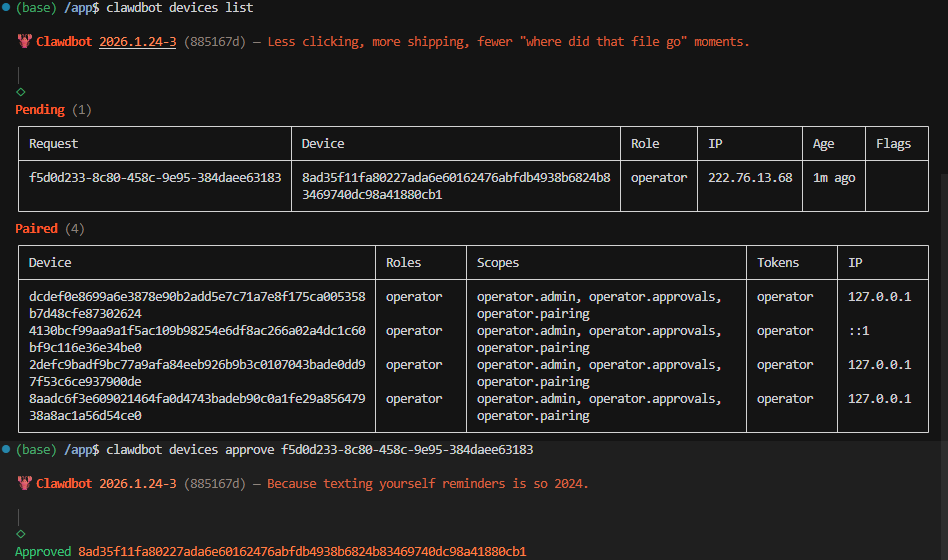Click the Pending section heading
Screen dimensions: 948x560
40,109
